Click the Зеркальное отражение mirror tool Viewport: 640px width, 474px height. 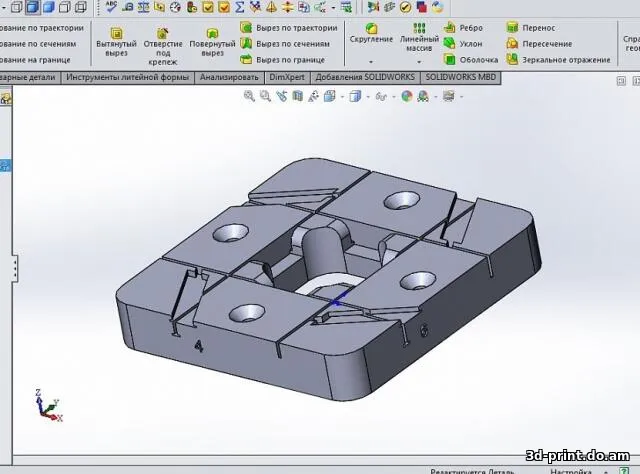click(x=558, y=60)
